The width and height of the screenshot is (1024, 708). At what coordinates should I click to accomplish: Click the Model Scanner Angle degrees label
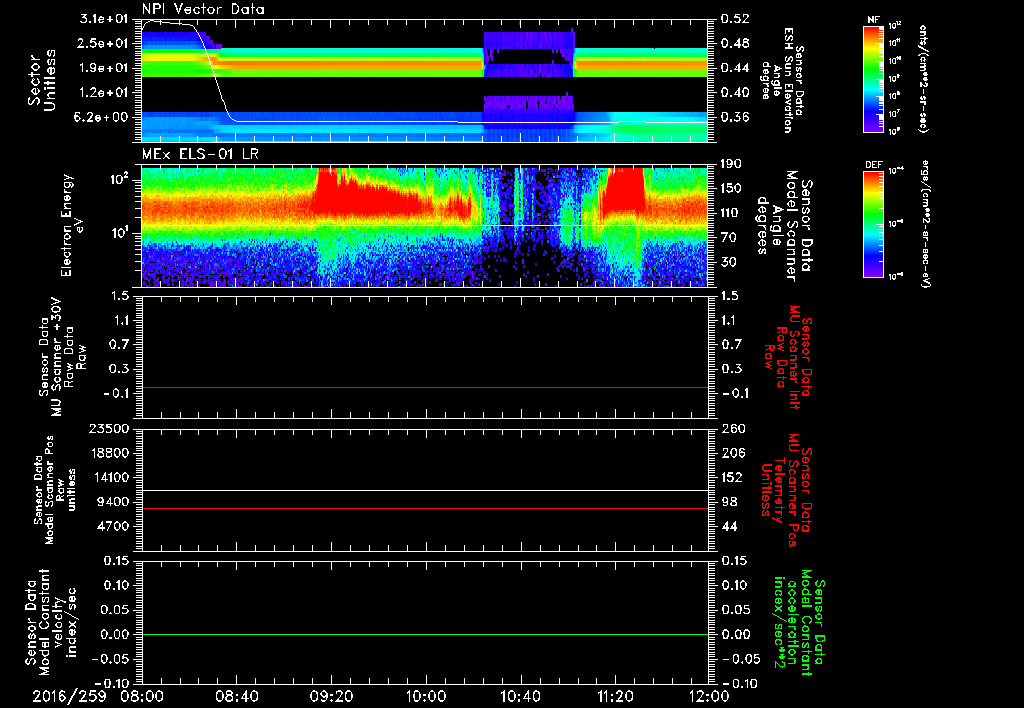(x=784, y=225)
